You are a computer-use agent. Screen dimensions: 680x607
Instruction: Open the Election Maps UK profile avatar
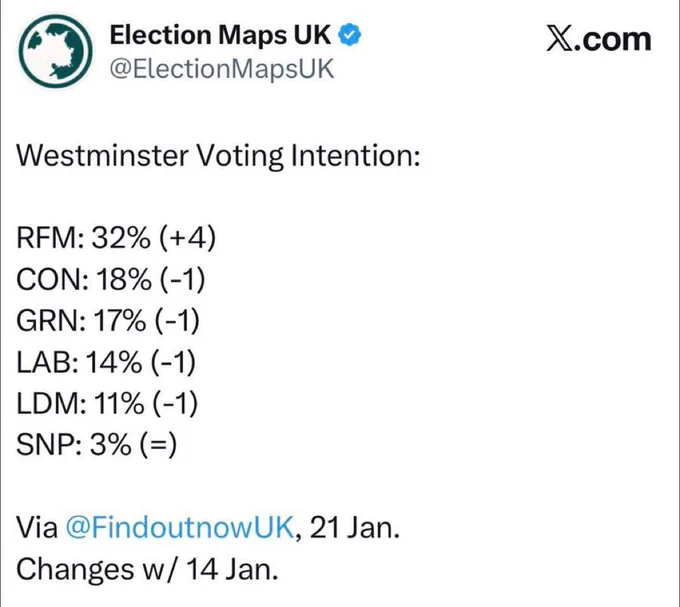56,51
